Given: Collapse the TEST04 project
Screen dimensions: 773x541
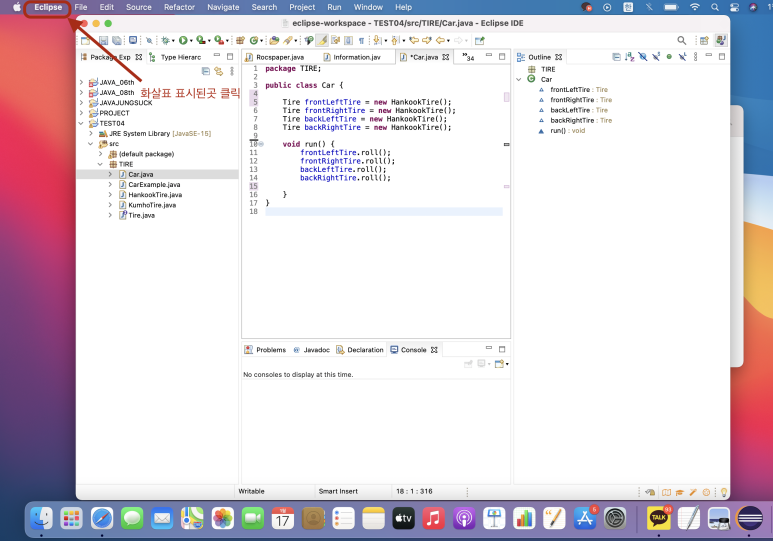Looking at the screenshot, I should point(81,123).
